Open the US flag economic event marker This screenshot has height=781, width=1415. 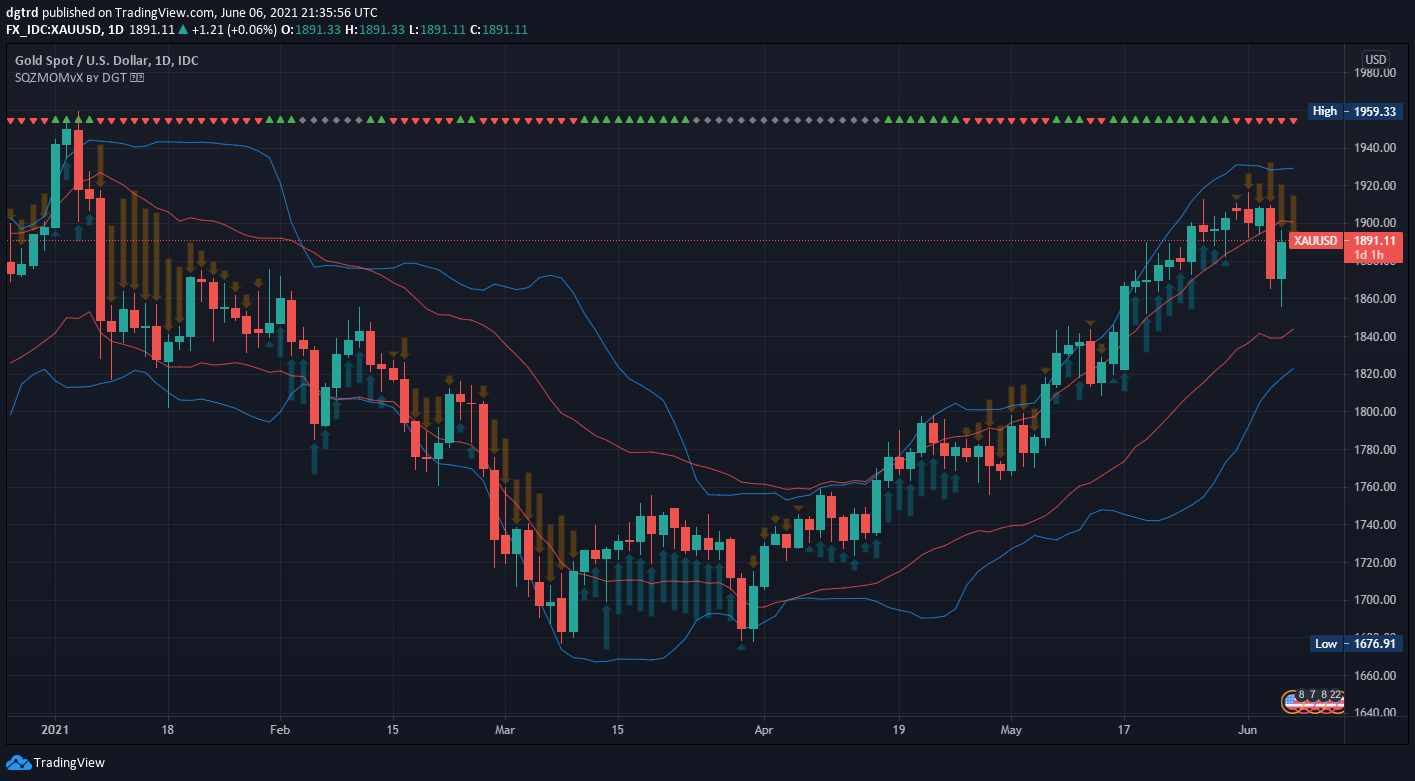point(1291,703)
